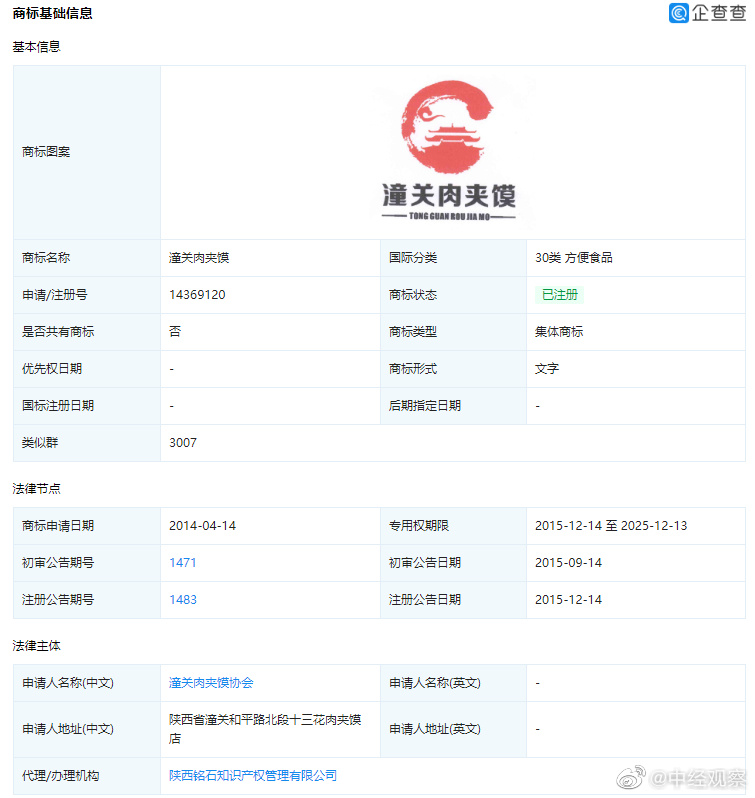Click the 优先权日期 label
Screen dimensions: 755x798
(x=52, y=368)
